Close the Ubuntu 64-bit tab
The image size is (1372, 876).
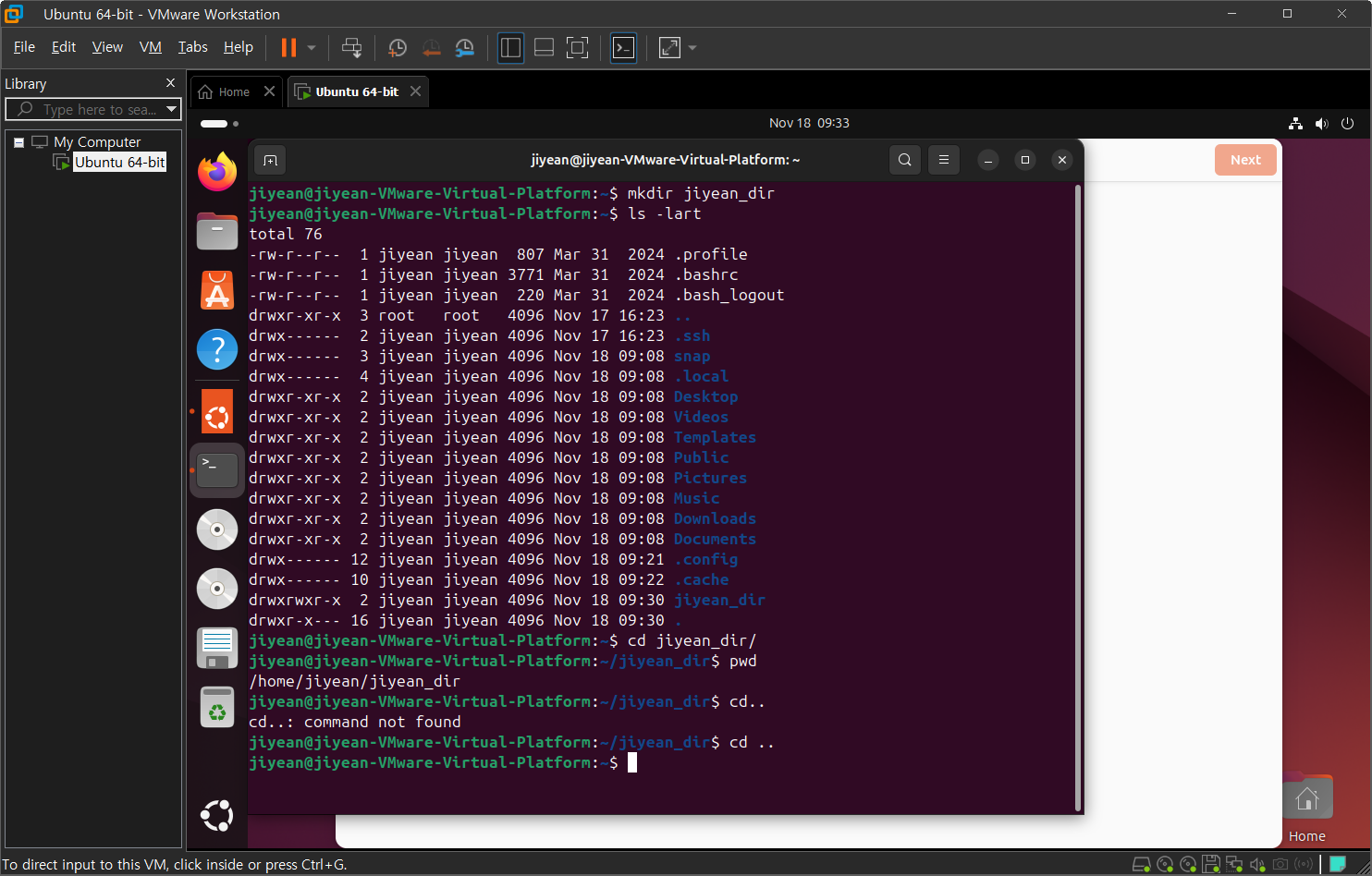pos(415,91)
